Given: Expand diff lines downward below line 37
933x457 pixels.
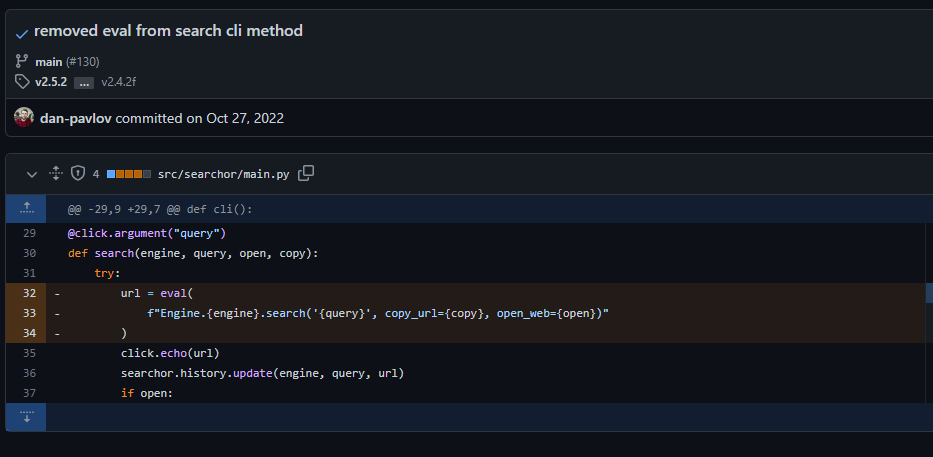Looking at the screenshot, I should coord(26,417).
